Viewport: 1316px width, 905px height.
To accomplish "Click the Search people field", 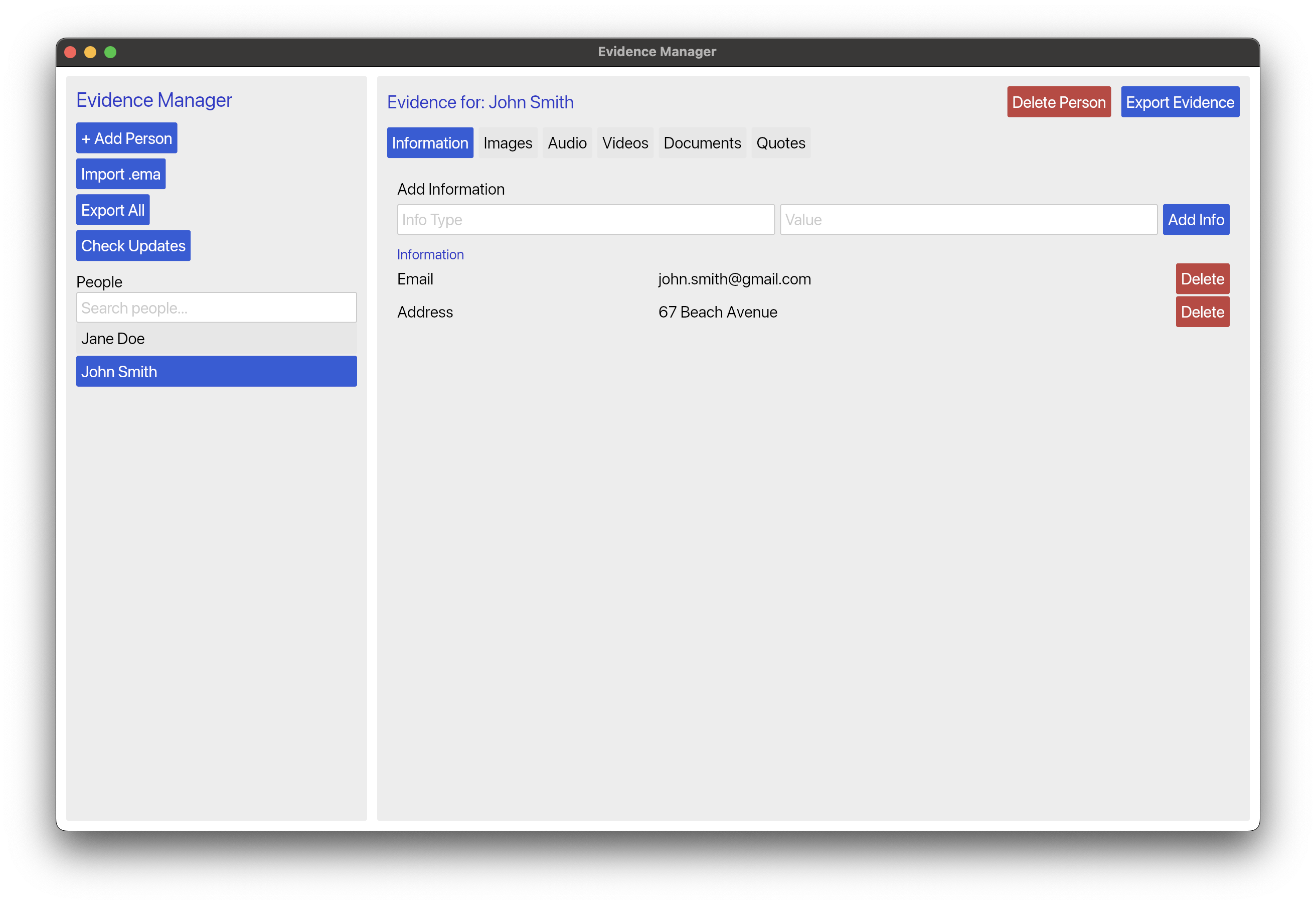I will (216, 308).
